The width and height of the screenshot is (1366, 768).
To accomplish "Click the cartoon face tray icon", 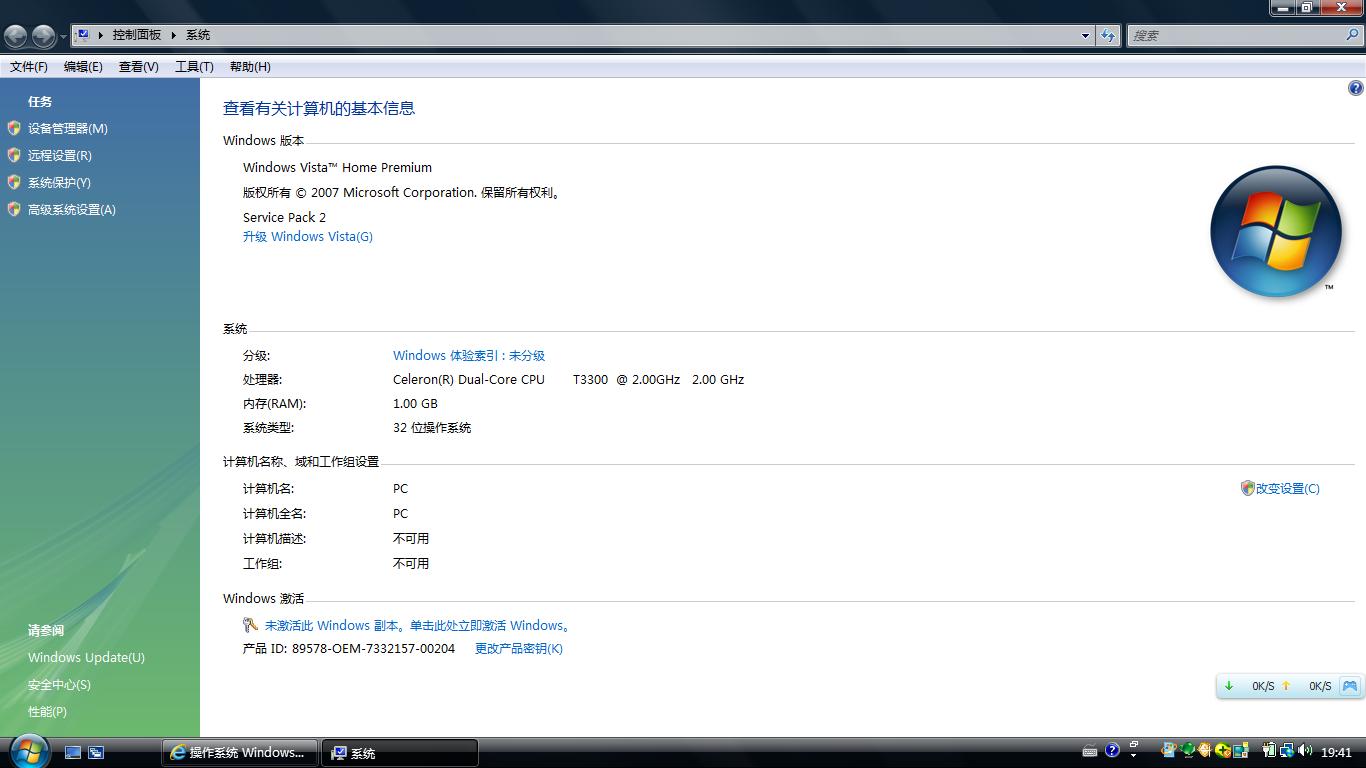I will click(1205, 750).
